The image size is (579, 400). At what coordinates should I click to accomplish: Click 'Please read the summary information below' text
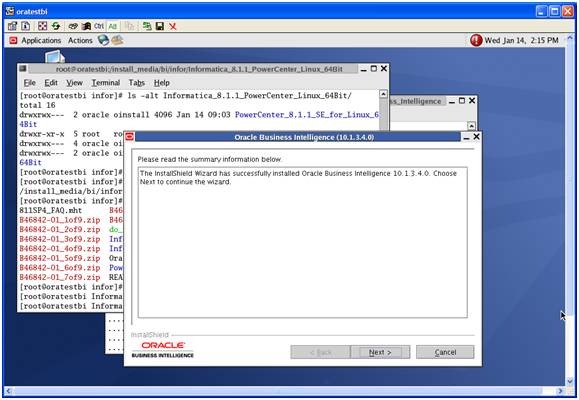[210, 160]
